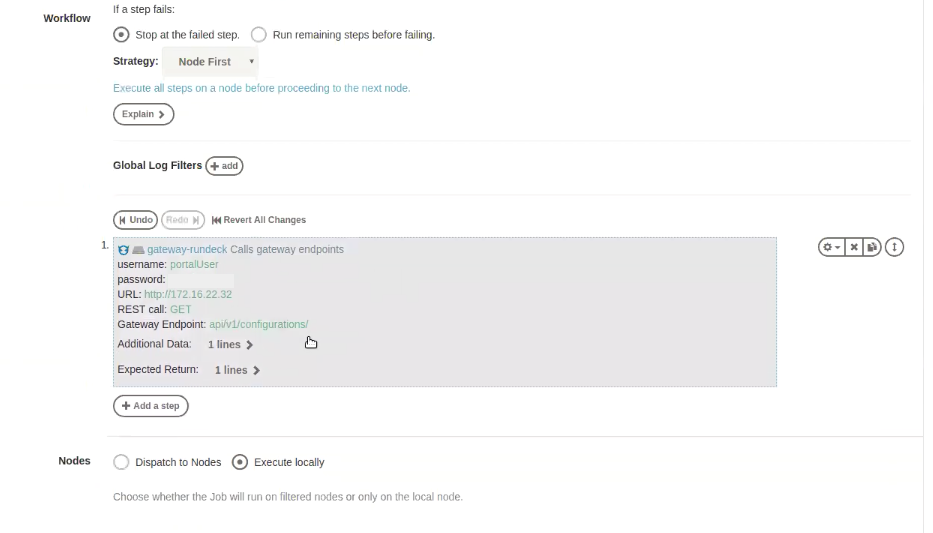
Task: Click the node-step icon beside gateway-rundeck
Action: [x=138, y=250]
